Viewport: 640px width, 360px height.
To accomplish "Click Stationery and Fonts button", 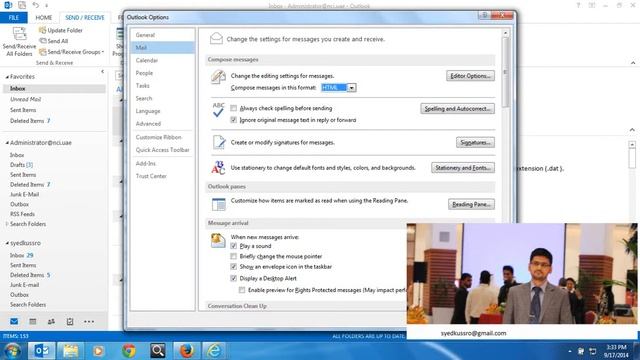I will pyautogui.click(x=463, y=168).
